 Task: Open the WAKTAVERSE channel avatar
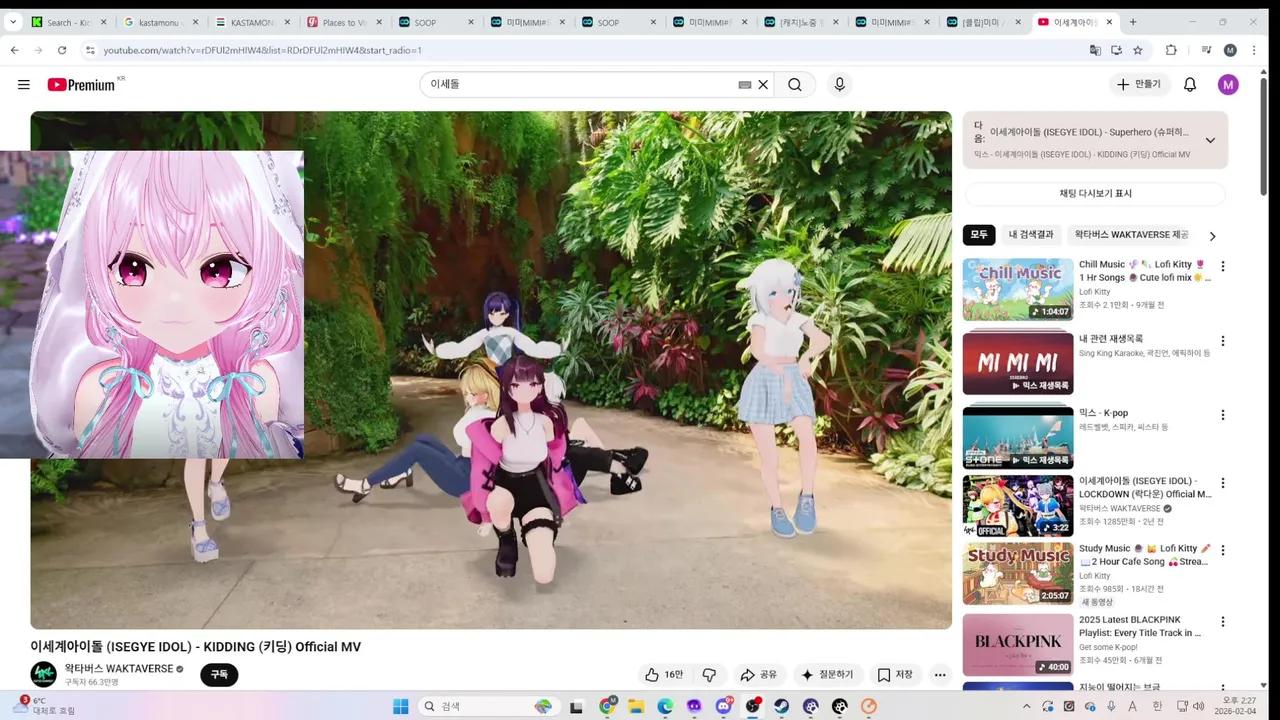[x=43, y=674]
